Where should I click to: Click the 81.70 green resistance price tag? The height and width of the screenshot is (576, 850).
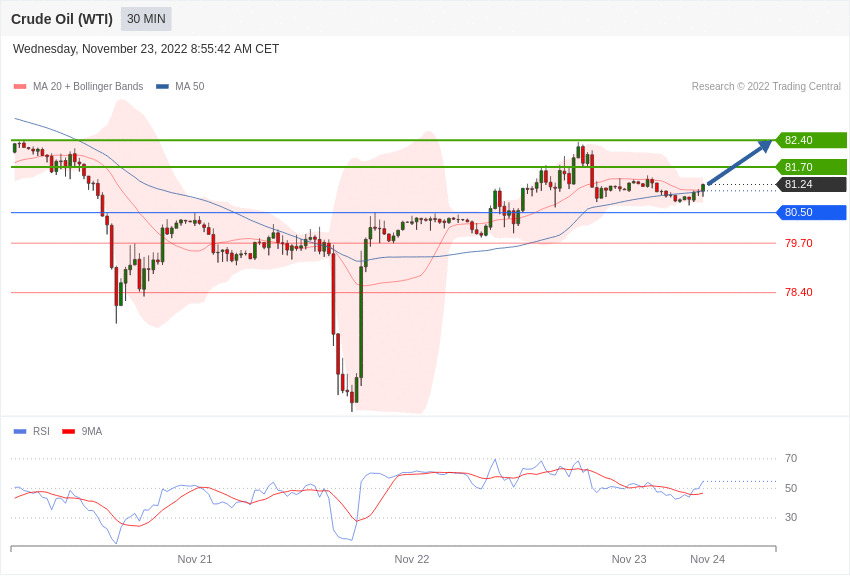[x=812, y=167]
